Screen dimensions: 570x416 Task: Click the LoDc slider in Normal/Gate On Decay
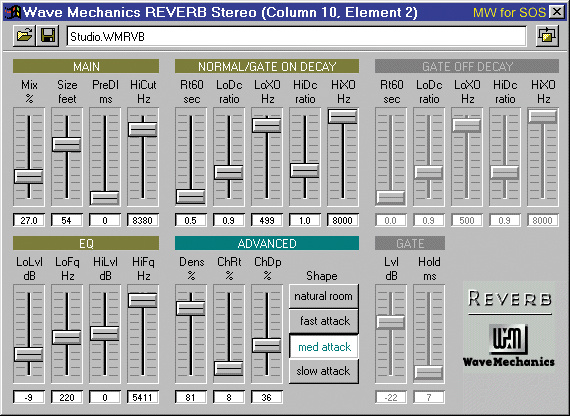pos(229,172)
